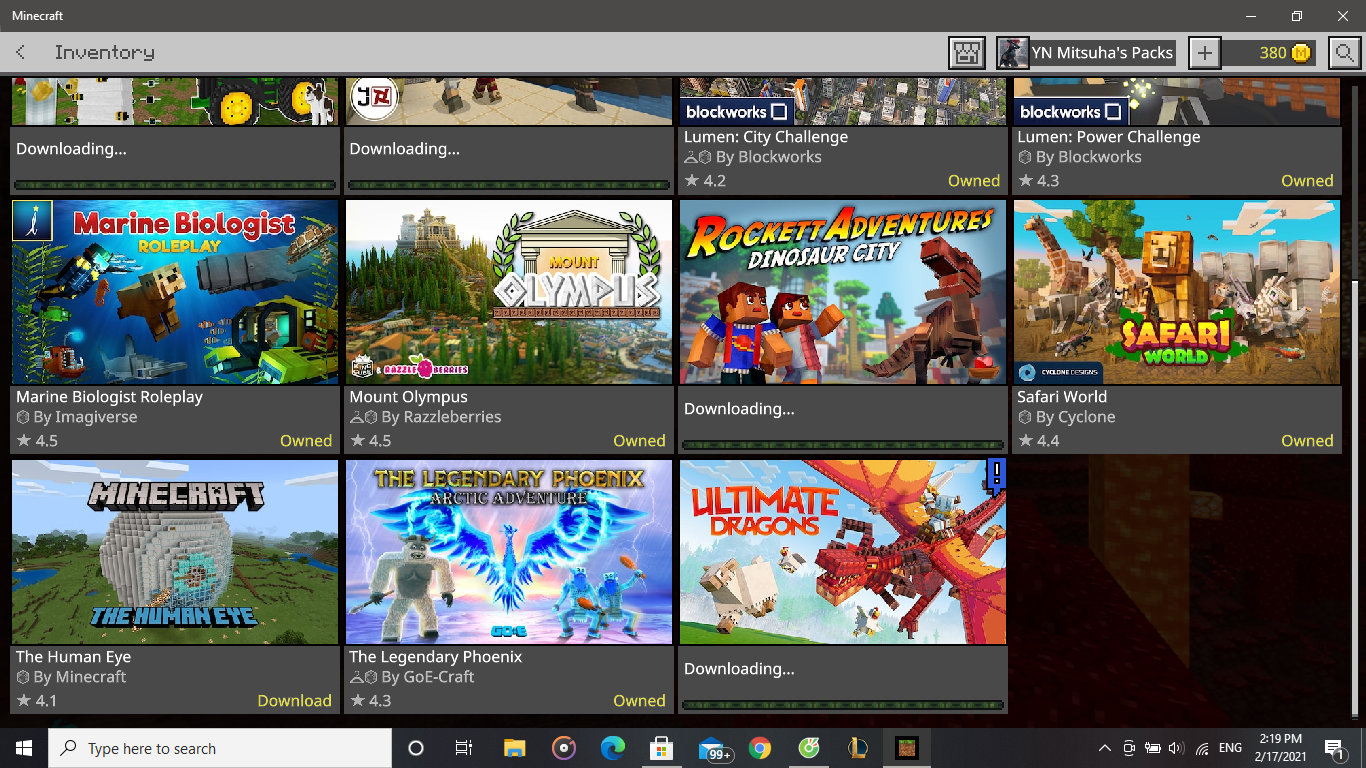
Task: Click the ENG language indicator
Action: pyautogui.click(x=1230, y=748)
